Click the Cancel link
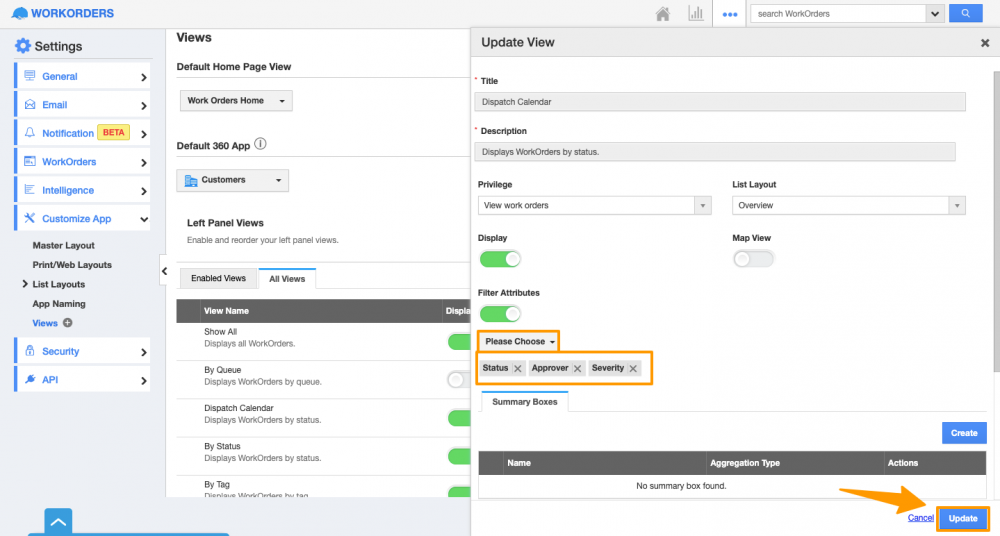1000x536 pixels. pyautogui.click(x=920, y=518)
